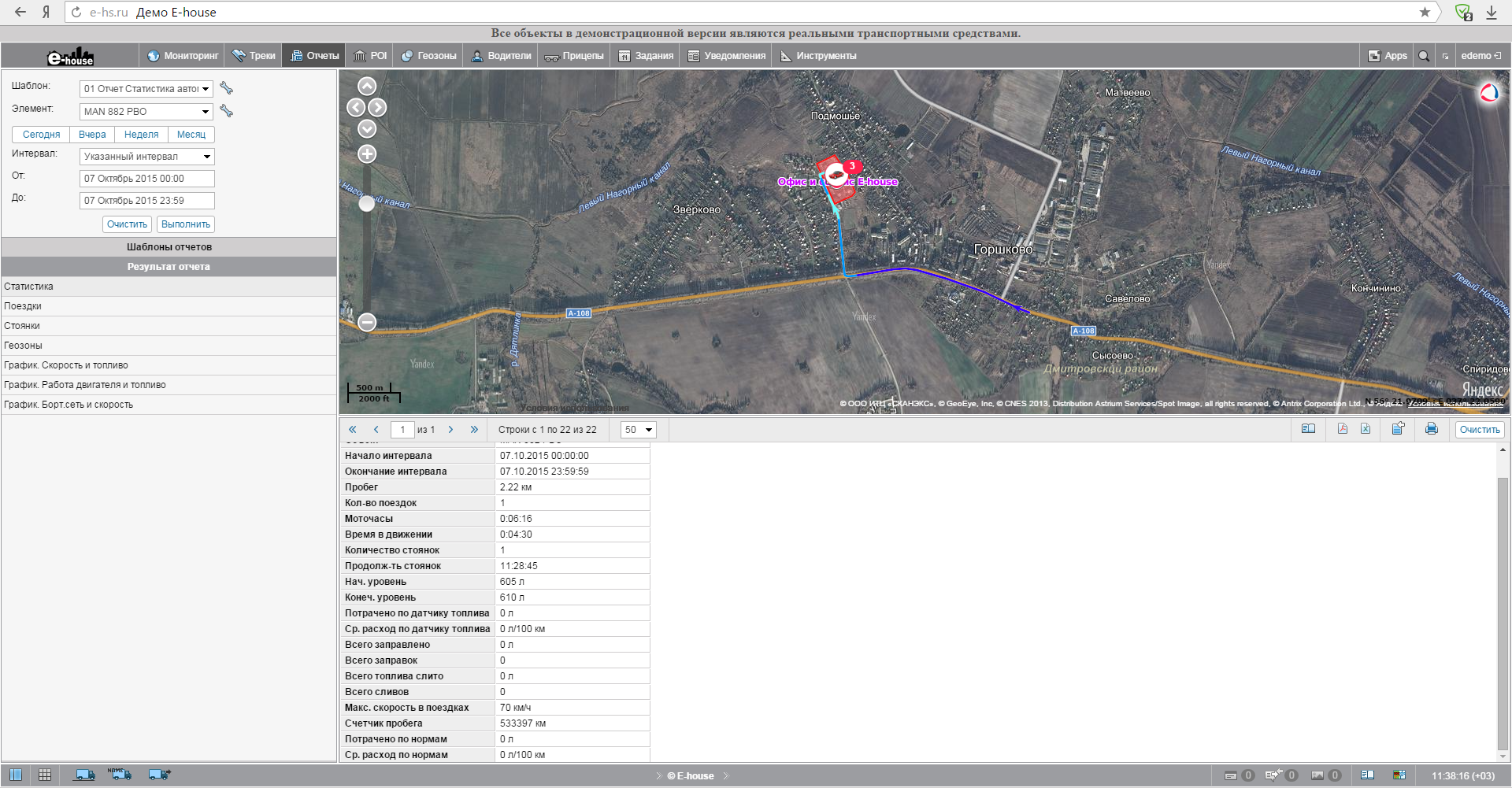Click the truck with NAME label icon

coord(120,775)
